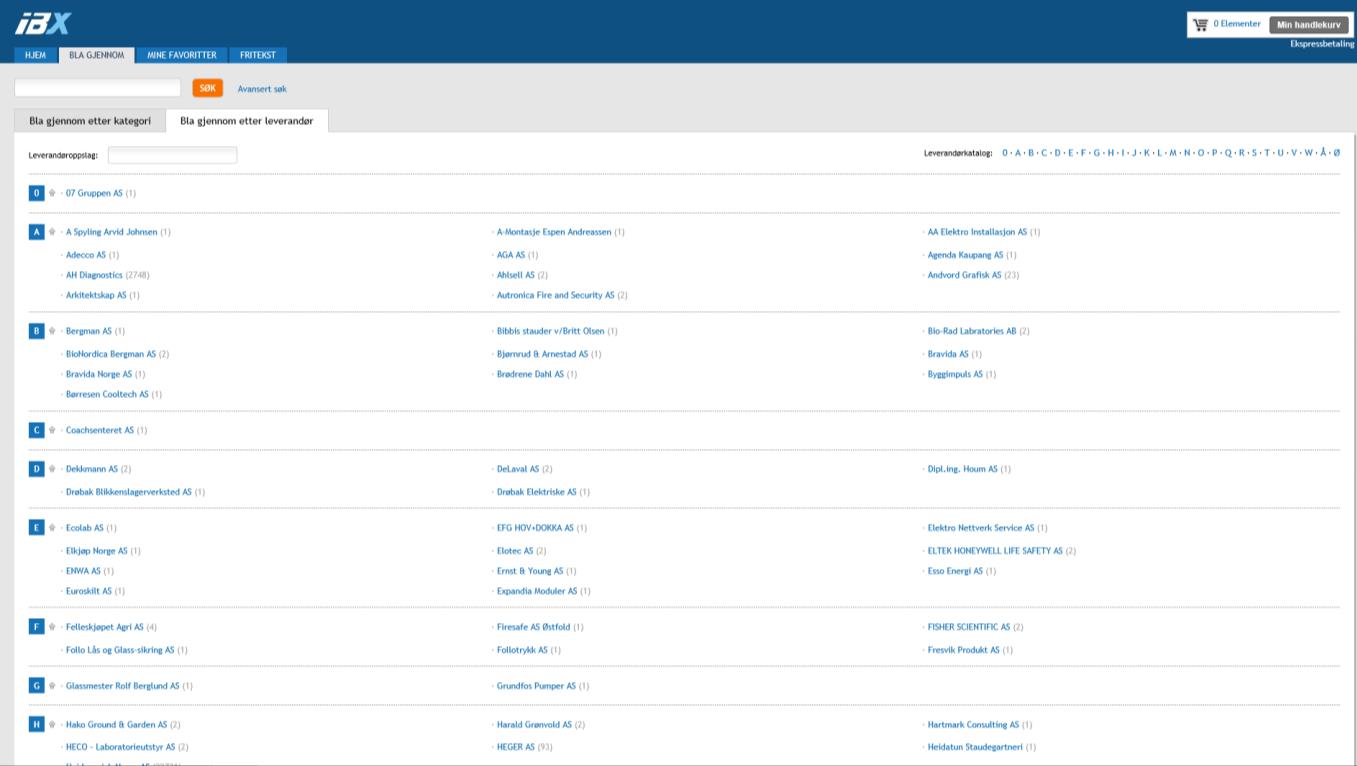The width and height of the screenshot is (1357, 766).
Task: Open Min handlekurv button
Action: (x=1309, y=25)
